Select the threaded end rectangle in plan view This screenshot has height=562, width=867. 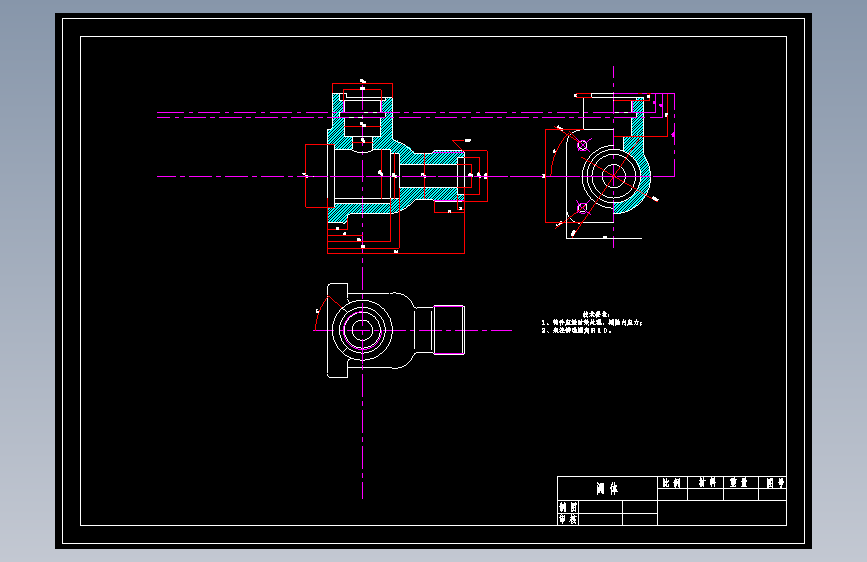click(449, 330)
